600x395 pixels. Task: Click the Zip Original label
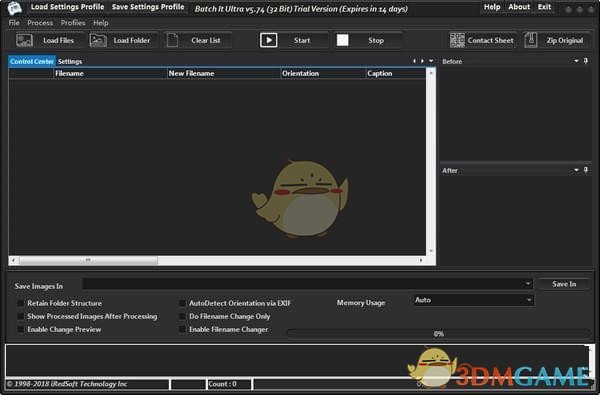(x=565, y=40)
